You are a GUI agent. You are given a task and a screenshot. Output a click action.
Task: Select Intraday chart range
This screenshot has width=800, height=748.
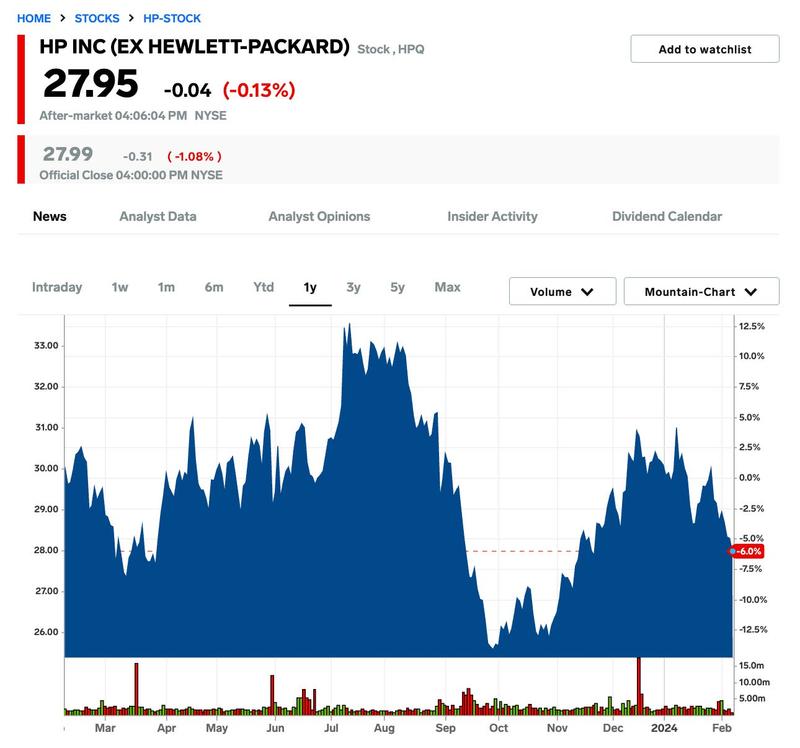coord(57,287)
